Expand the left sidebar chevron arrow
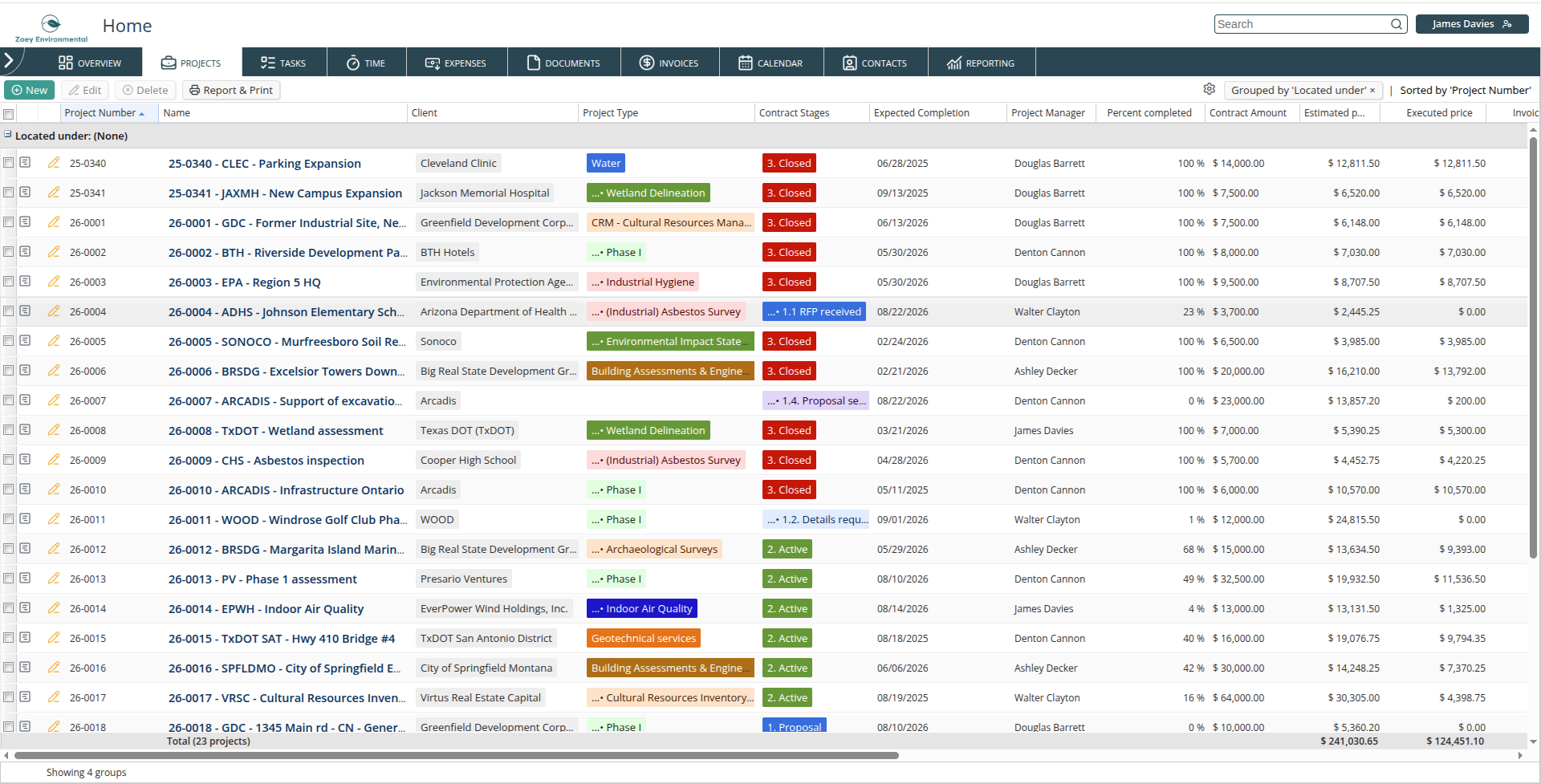The height and width of the screenshot is (784, 1541). 9,60
